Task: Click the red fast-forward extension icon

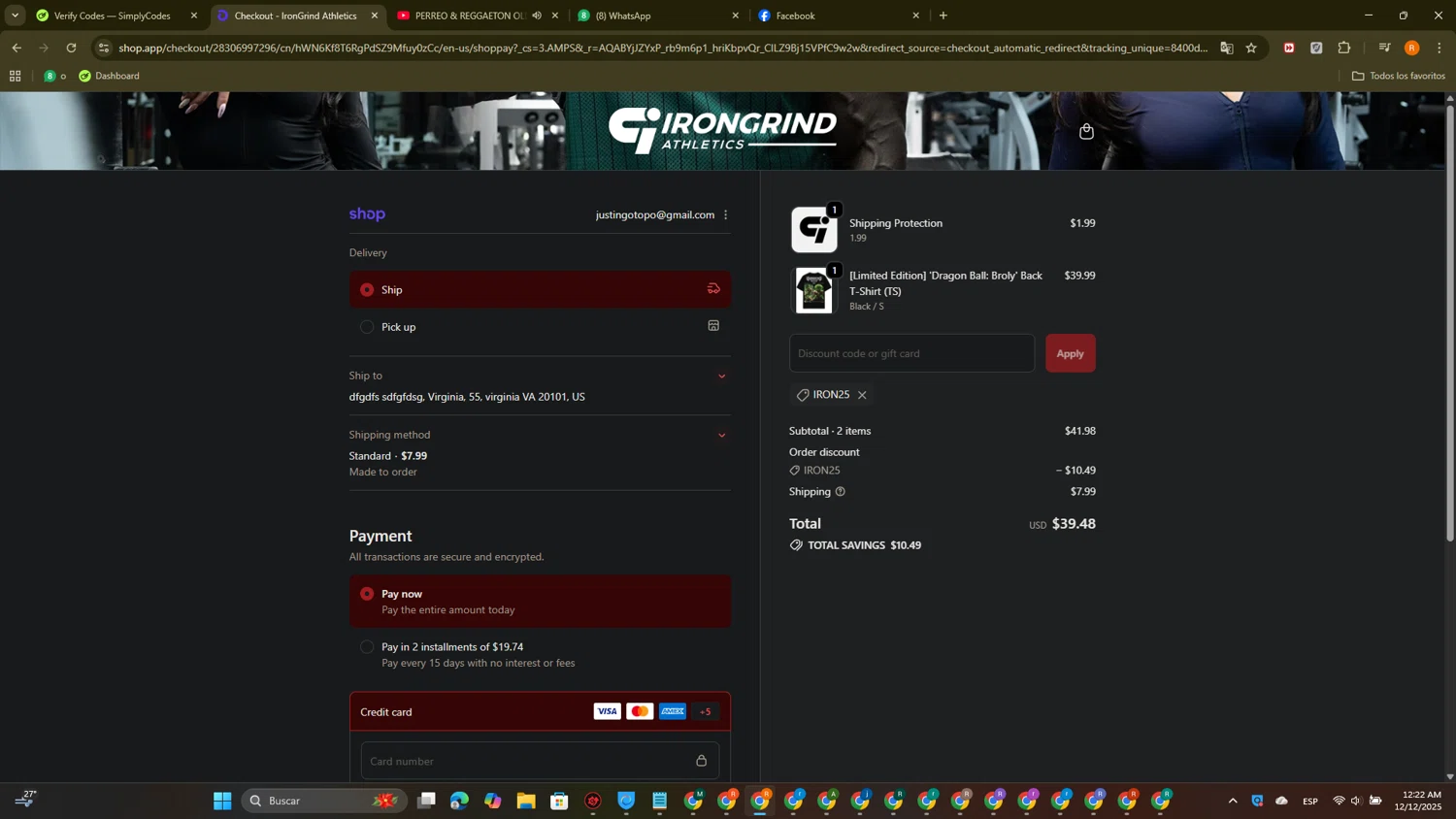Action: tap(1289, 48)
